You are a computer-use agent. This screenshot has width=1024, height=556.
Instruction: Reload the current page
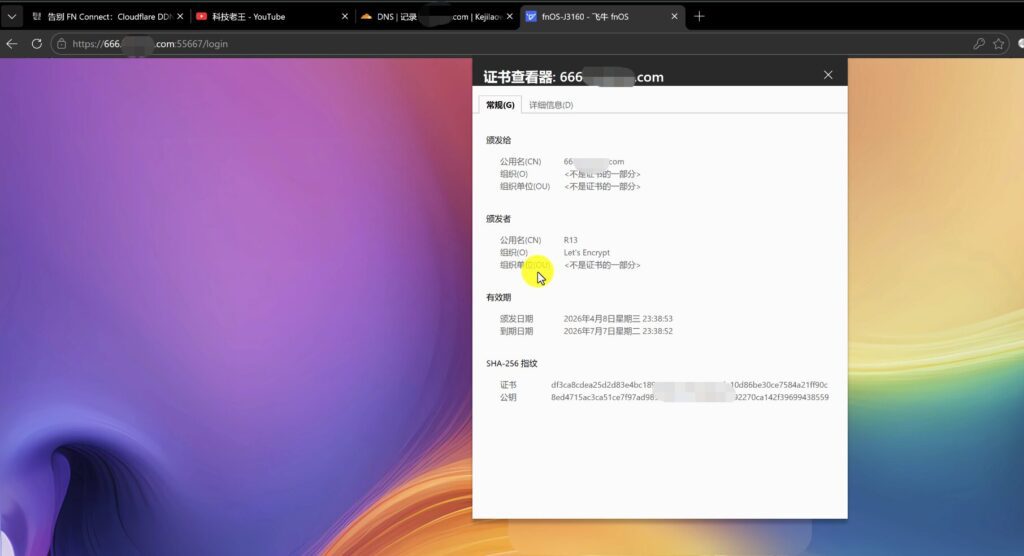(x=37, y=44)
